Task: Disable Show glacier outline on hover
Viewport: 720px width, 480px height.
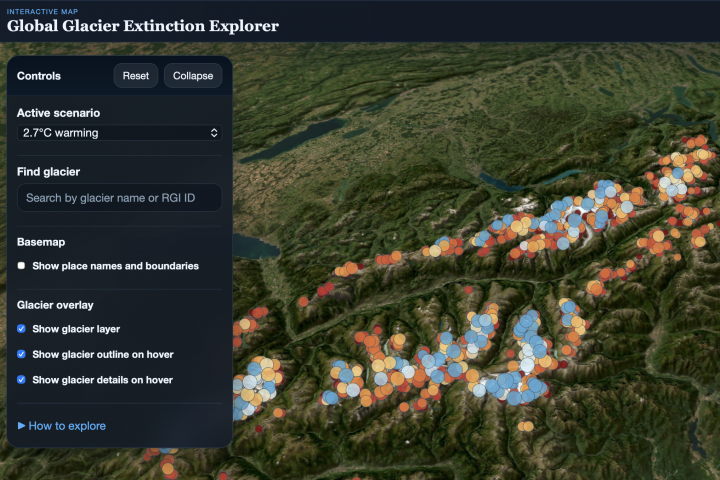Action: coord(21,354)
